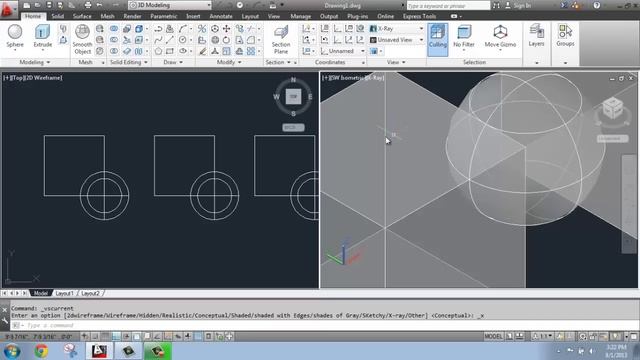Select the Polygon draw tool
Image resolution: width=640 pixels, height=360 pixels.
[x=158, y=51]
